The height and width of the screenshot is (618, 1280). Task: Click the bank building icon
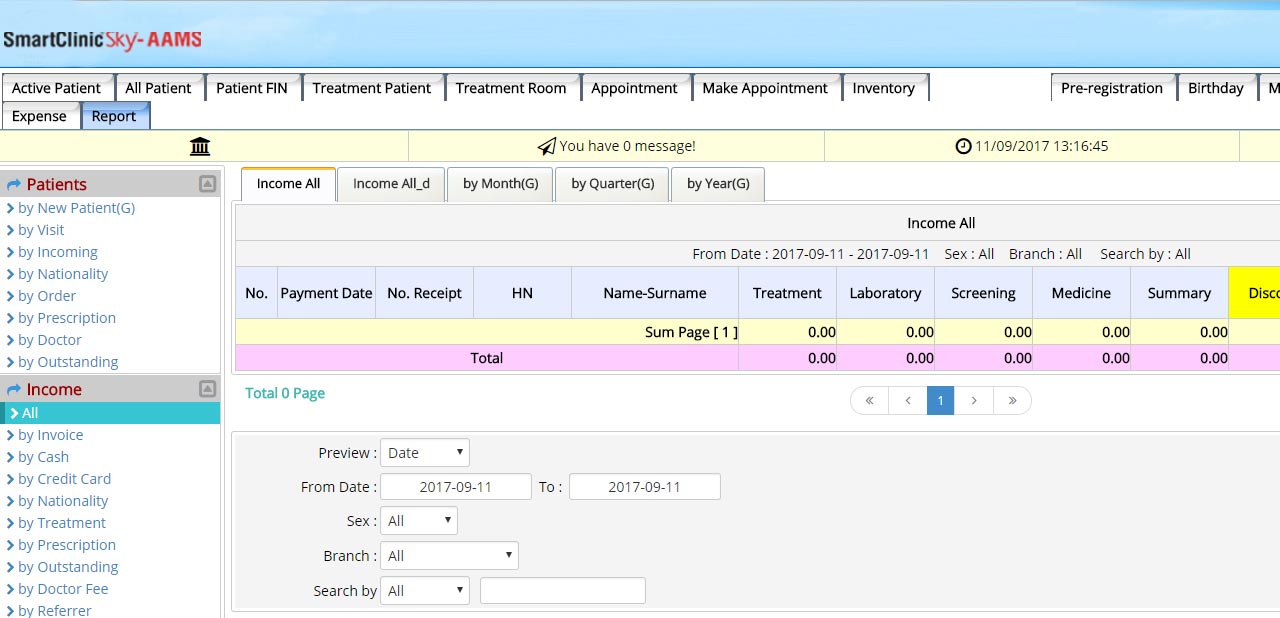click(x=200, y=147)
